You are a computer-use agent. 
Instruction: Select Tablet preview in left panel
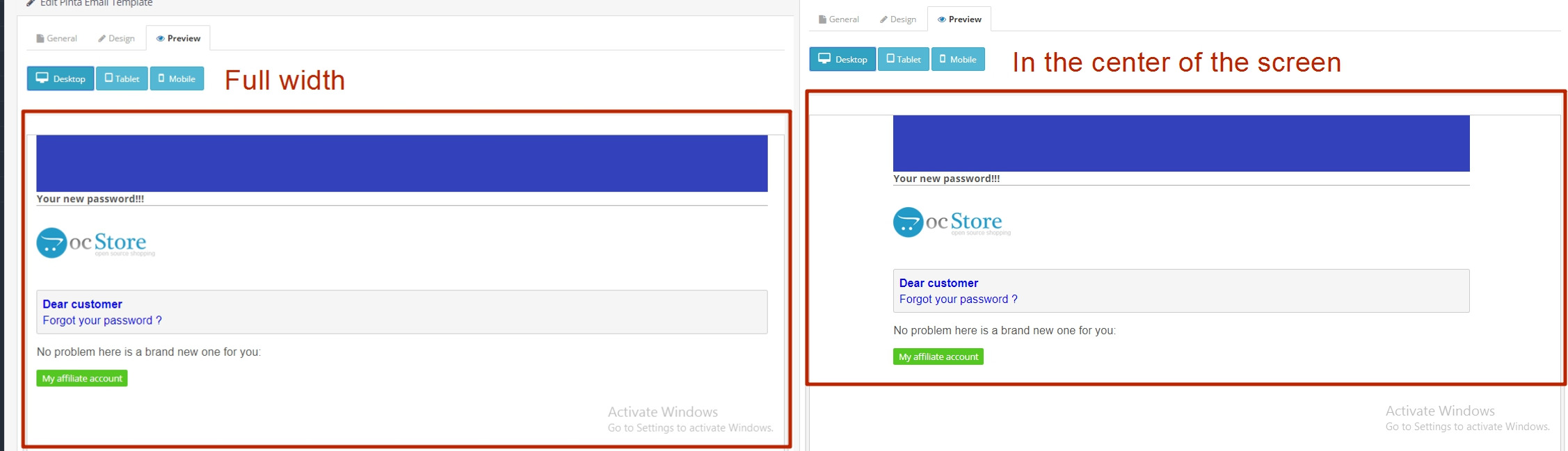point(122,79)
